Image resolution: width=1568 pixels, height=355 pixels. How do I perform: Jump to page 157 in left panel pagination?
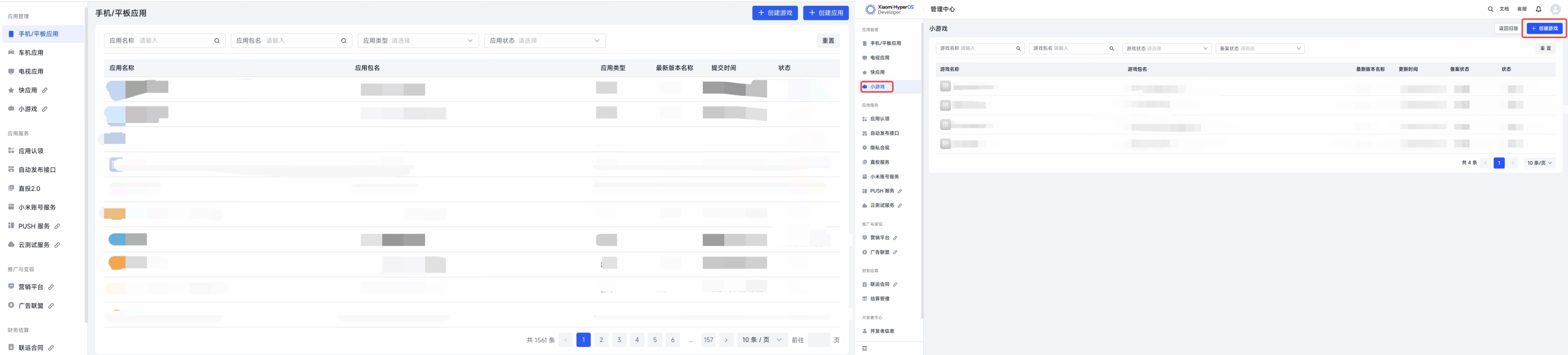coord(709,340)
